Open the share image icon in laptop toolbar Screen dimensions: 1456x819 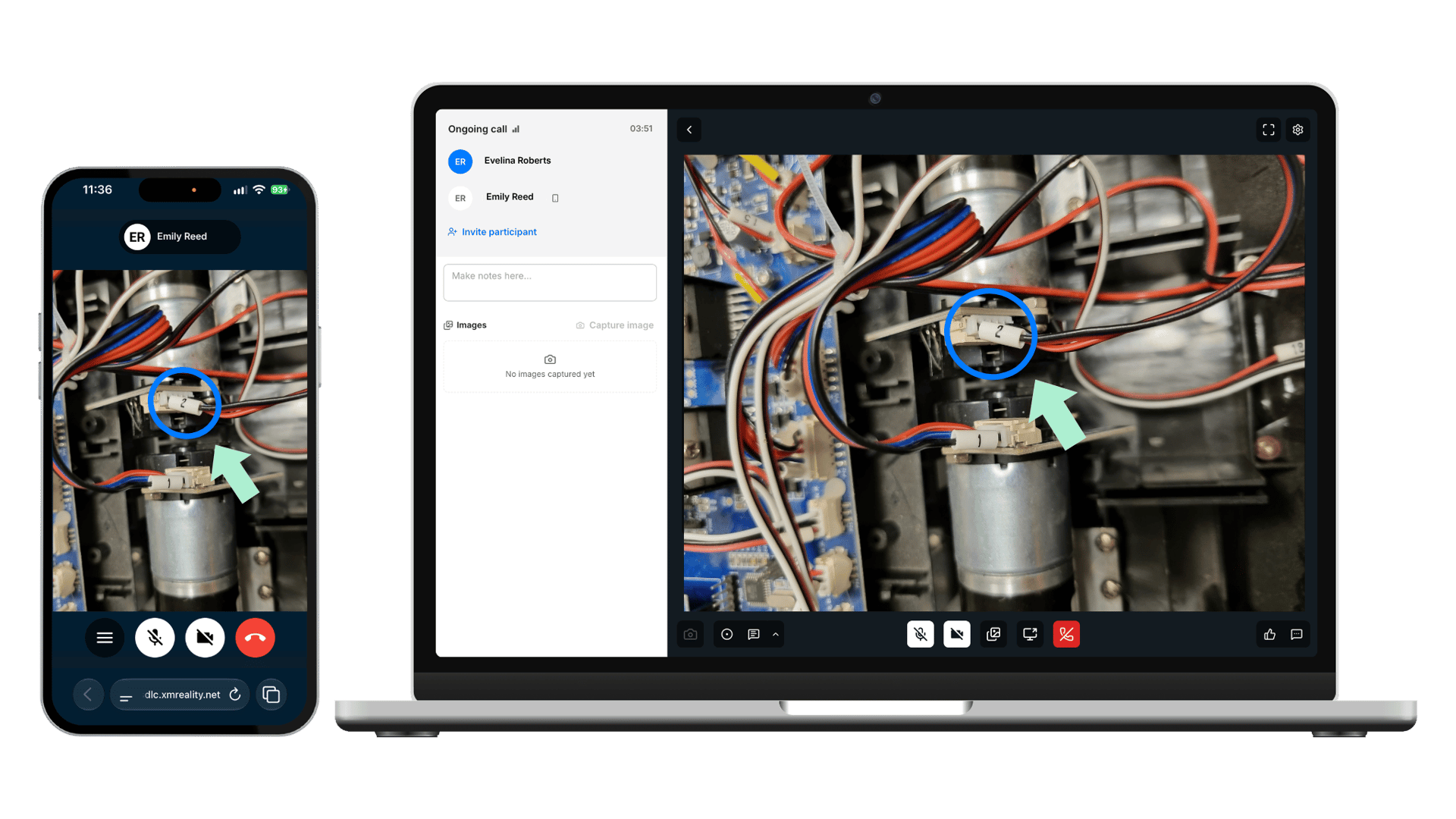tap(993, 634)
